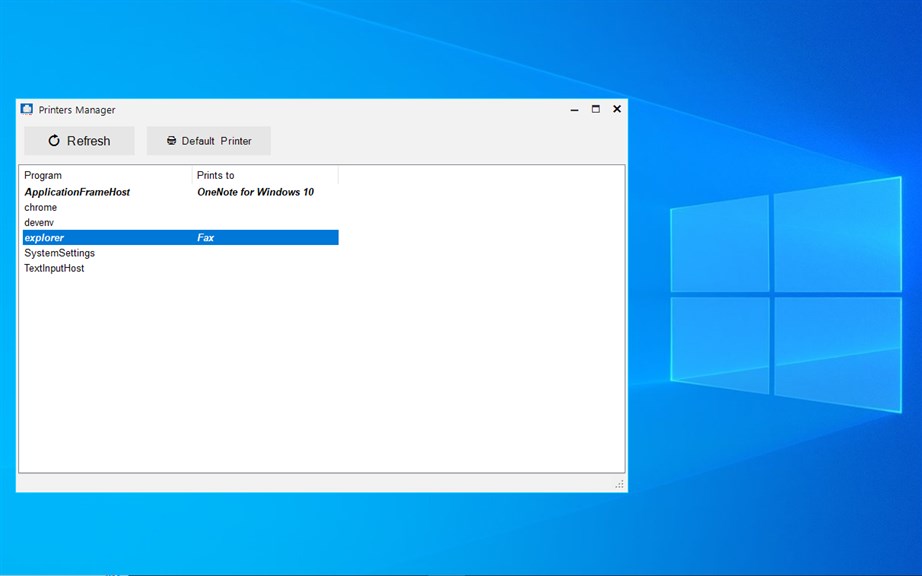Click the Refresh circular arrow icon
The width and height of the screenshot is (922, 576).
pyautogui.click(x=54, y=140)
